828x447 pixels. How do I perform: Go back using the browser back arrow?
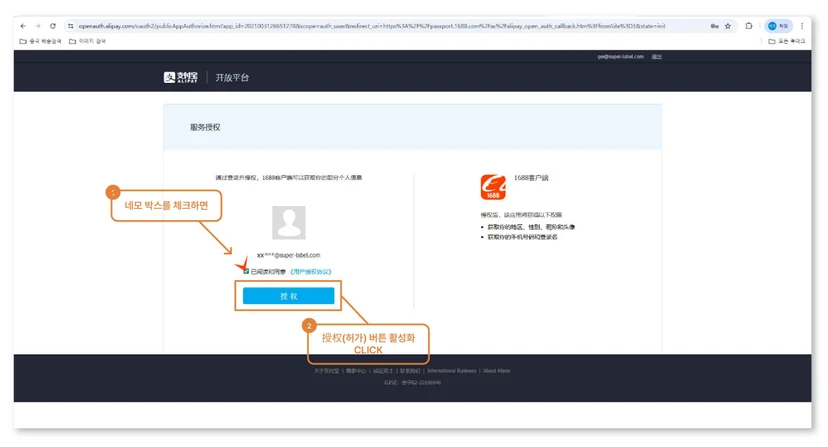23,26
